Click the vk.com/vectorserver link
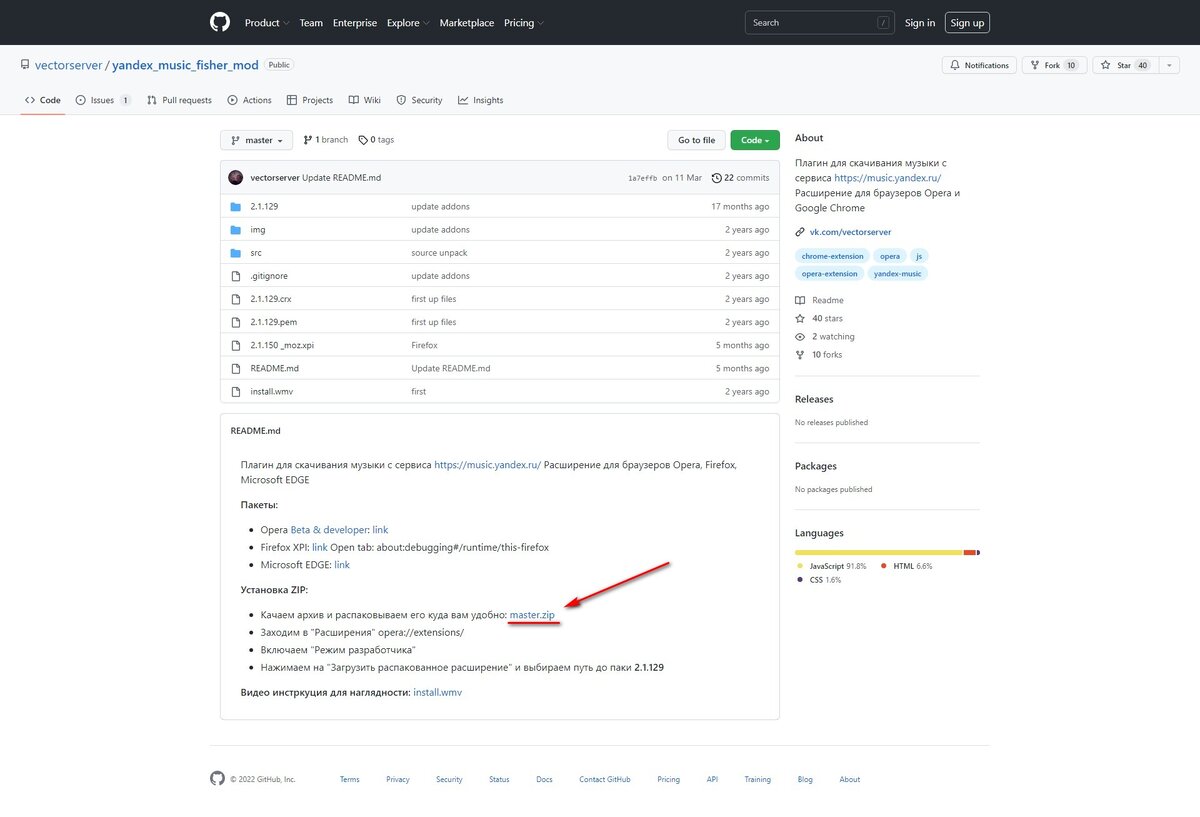1200x817 pixels. click(x=850, y=232)
